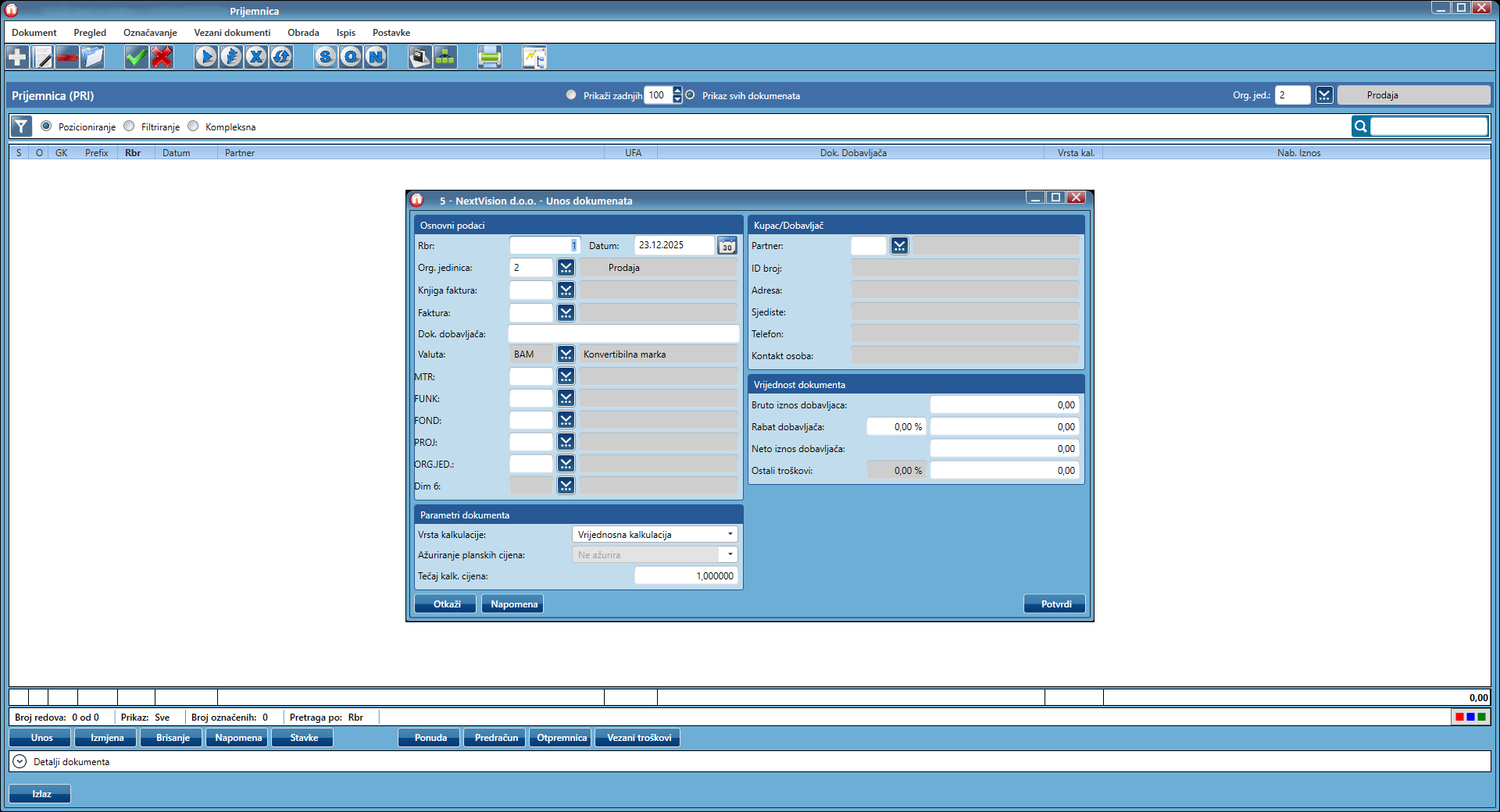Screen dimensions: 1500x812
Task: Select the Filtriranje radio button
Action: pyautogui.click(x=130, y=126)
